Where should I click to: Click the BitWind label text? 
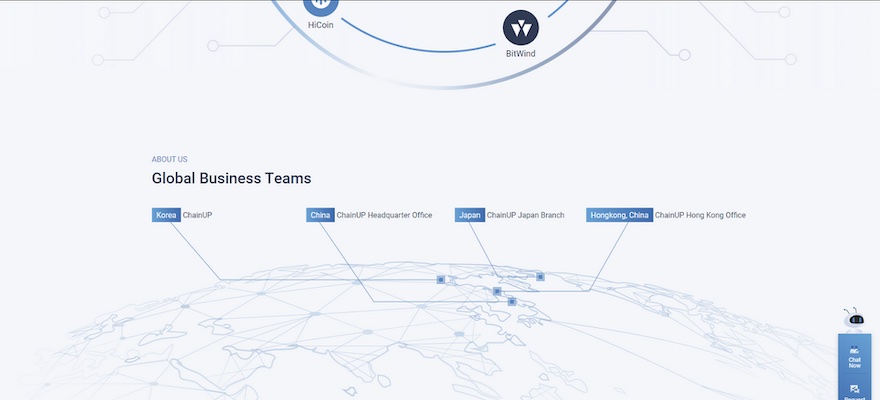pos(520,53)
